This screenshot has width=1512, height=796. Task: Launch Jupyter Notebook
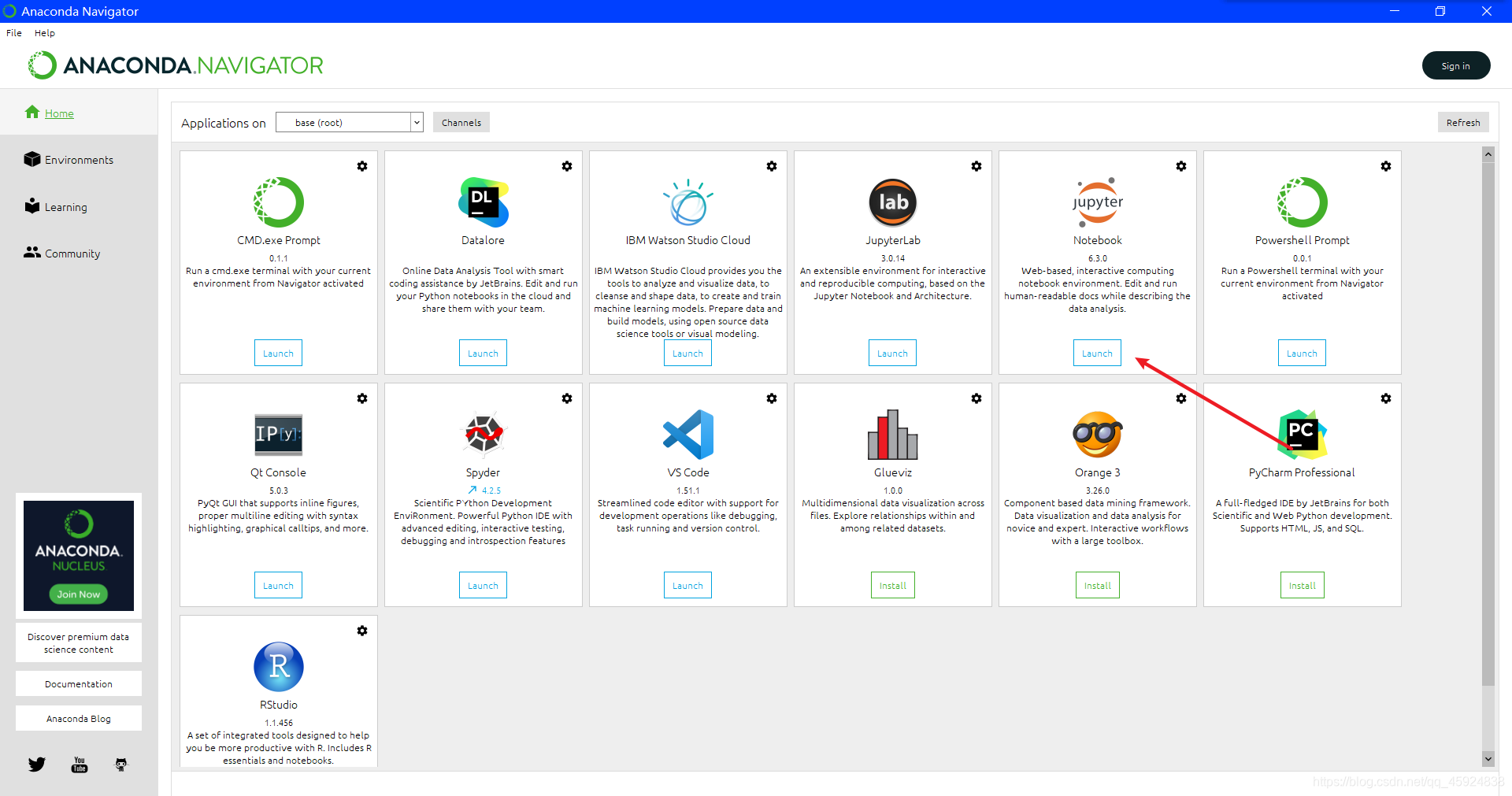click(x=1098, y=353)
